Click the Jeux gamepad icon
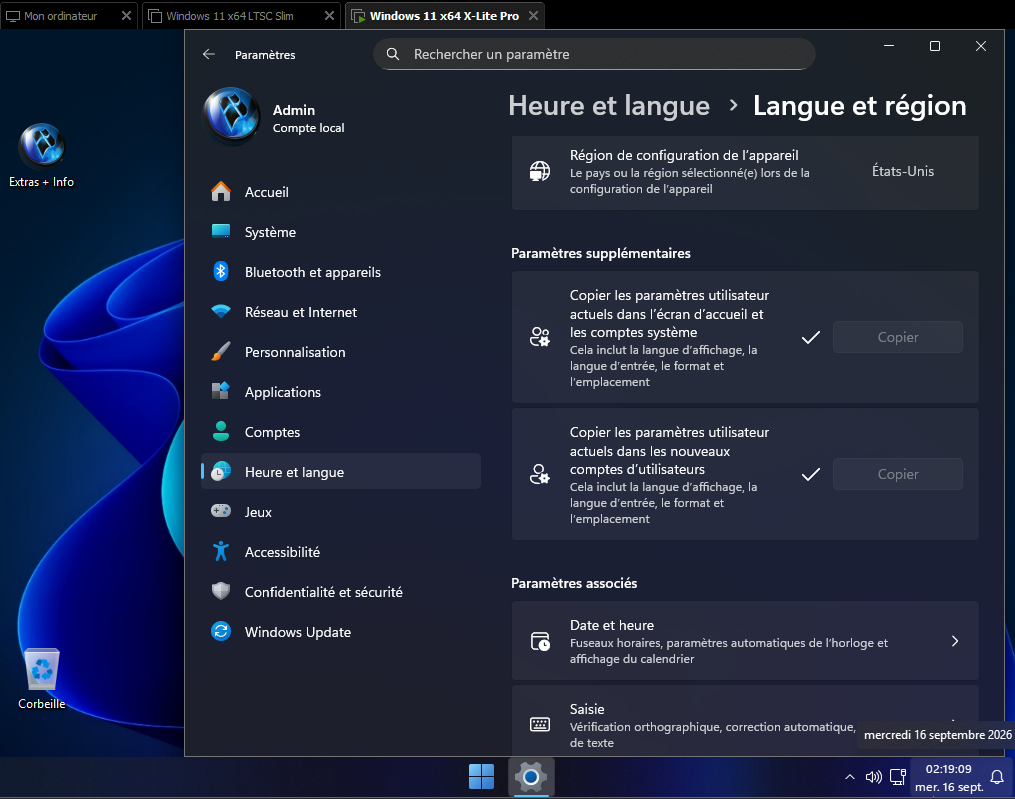The width and height of the screenshot is (1015, 799). [x=221, y=511]
